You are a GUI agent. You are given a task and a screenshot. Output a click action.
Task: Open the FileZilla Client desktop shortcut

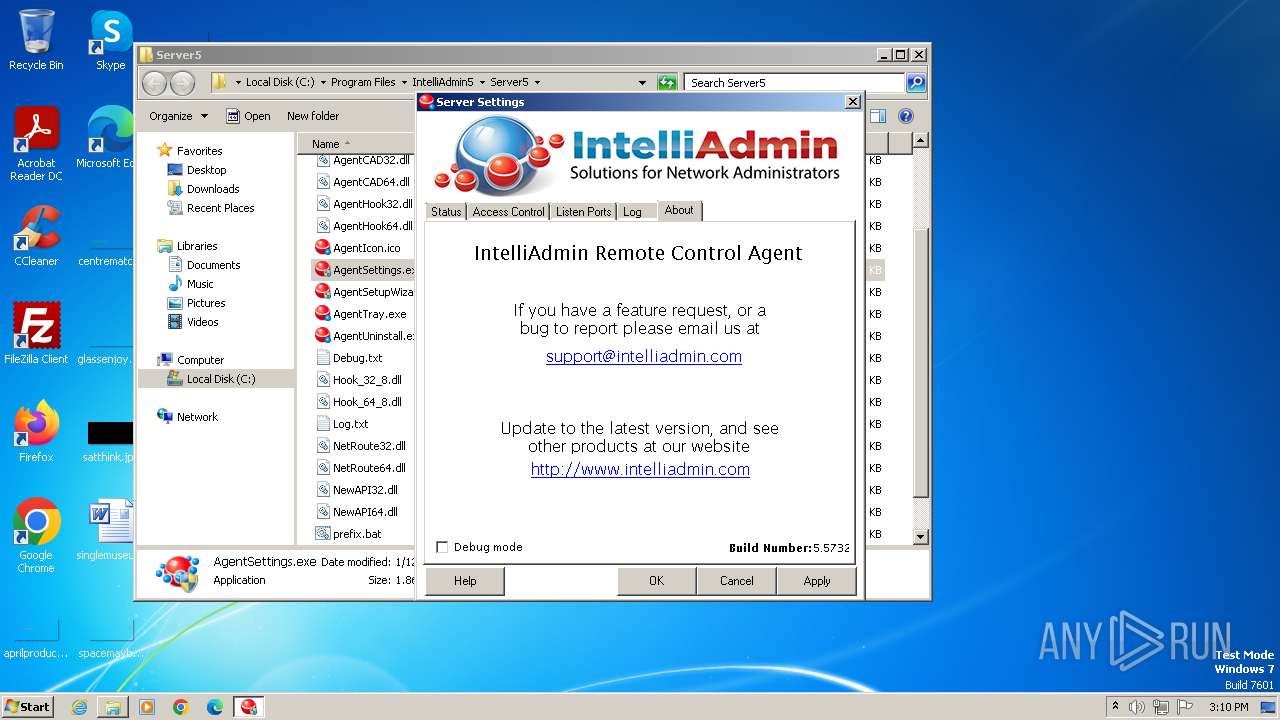(36, 333)
